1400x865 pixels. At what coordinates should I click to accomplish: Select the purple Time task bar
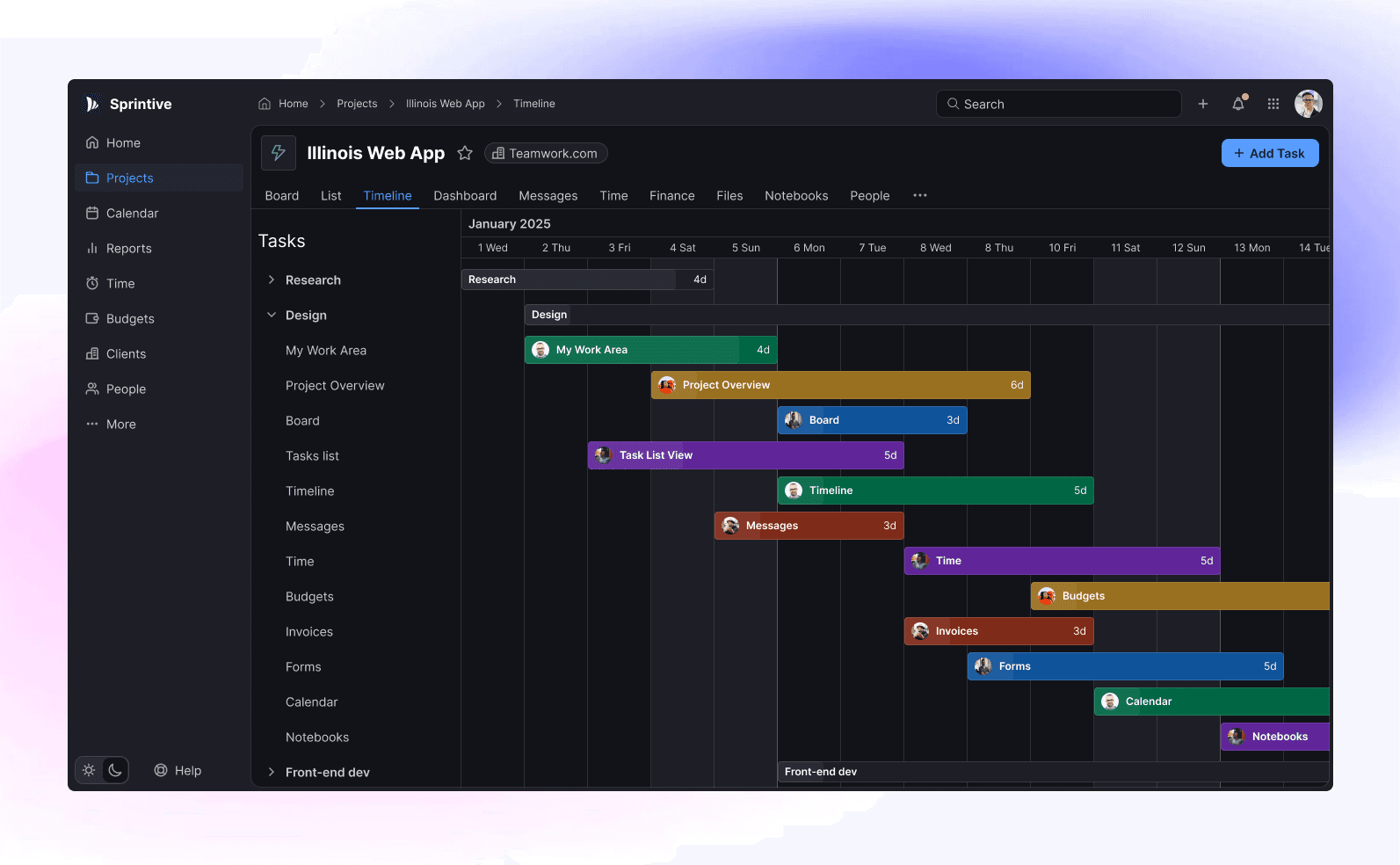pyautogui.click(x=1063, y=561)
